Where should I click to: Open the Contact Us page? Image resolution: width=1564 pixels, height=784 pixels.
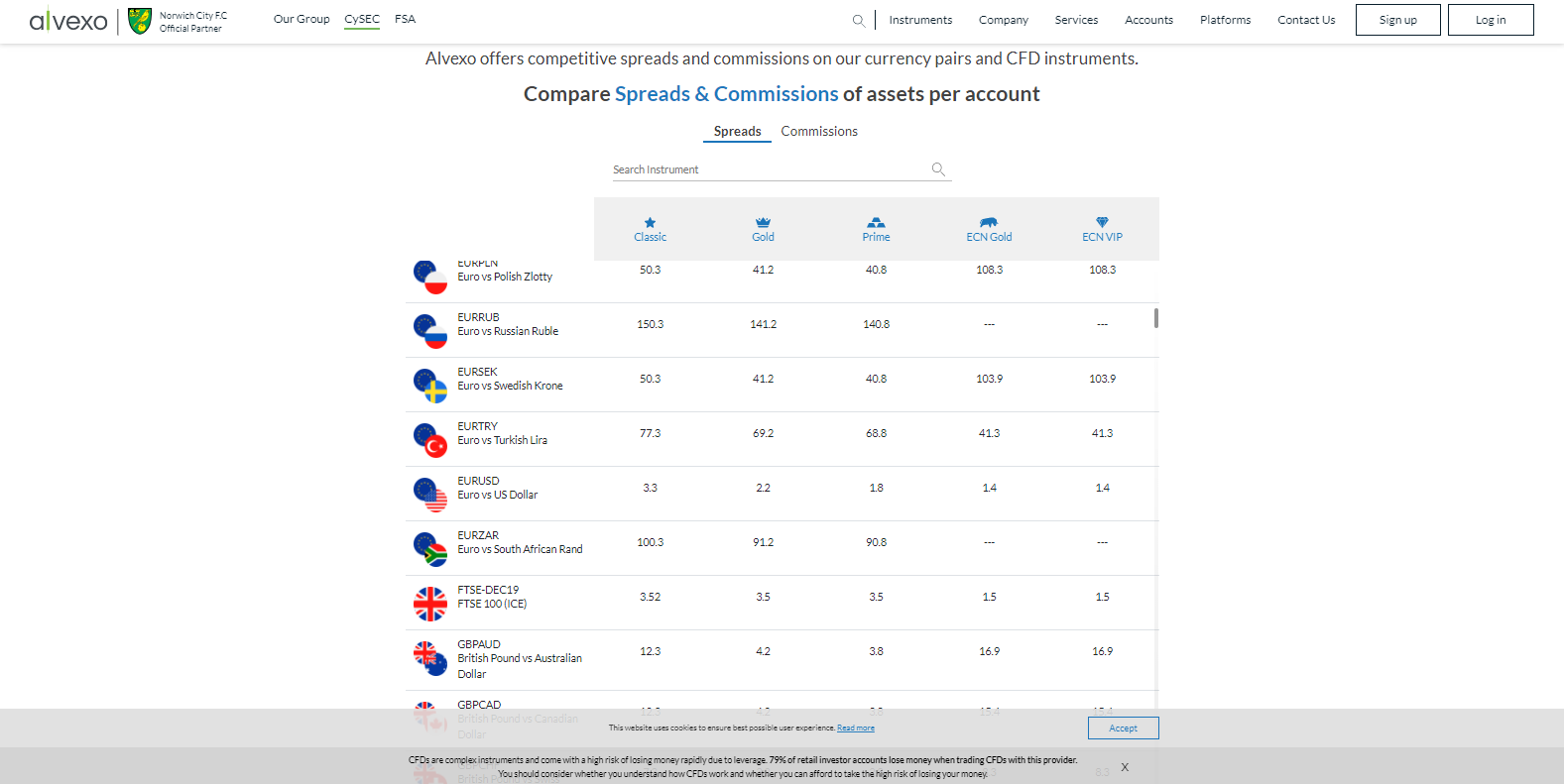click(1306, 20)
